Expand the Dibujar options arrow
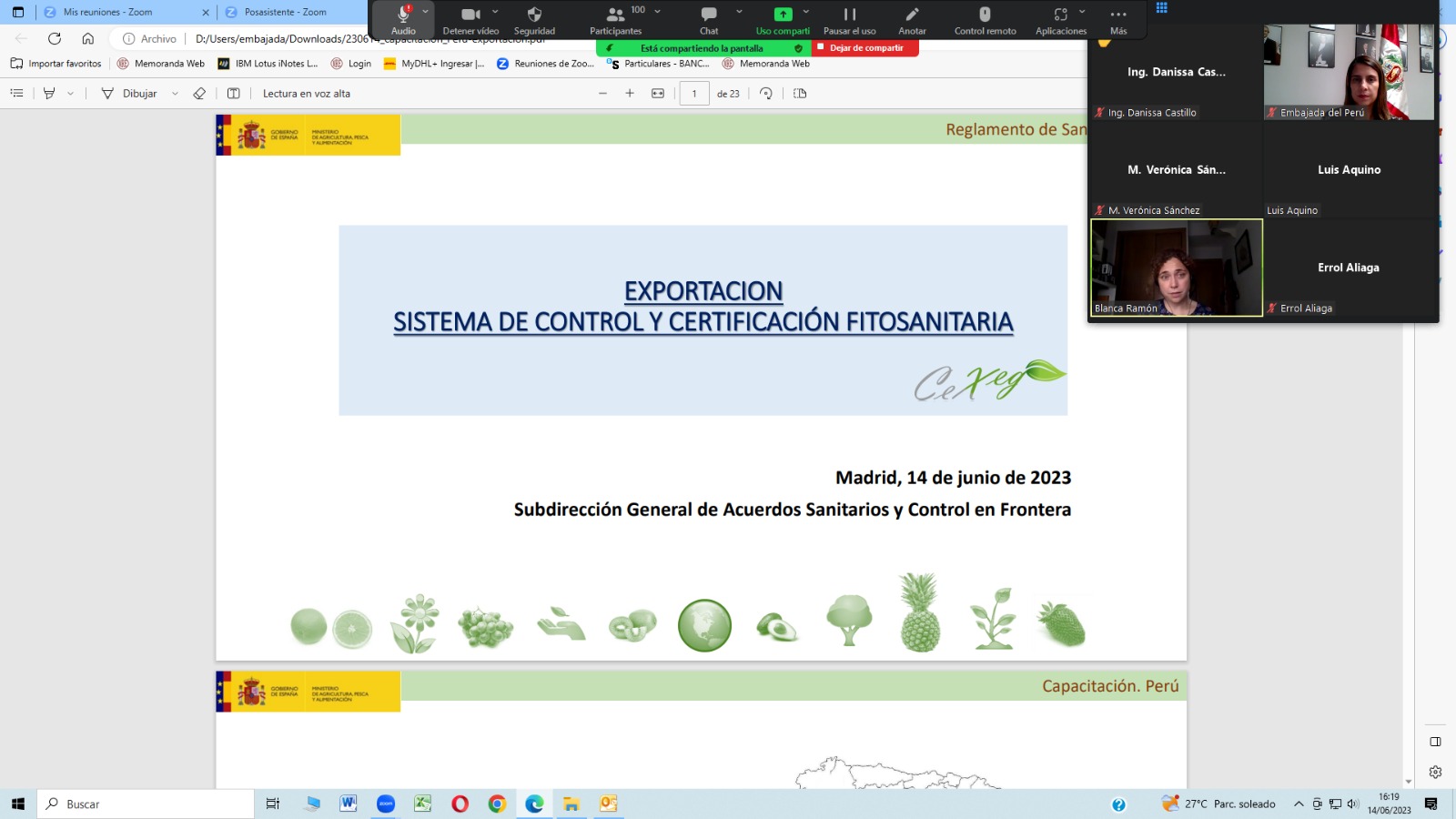Image resolution: width=1456 pixels, height=819 pixels. [x=175, y=93]
